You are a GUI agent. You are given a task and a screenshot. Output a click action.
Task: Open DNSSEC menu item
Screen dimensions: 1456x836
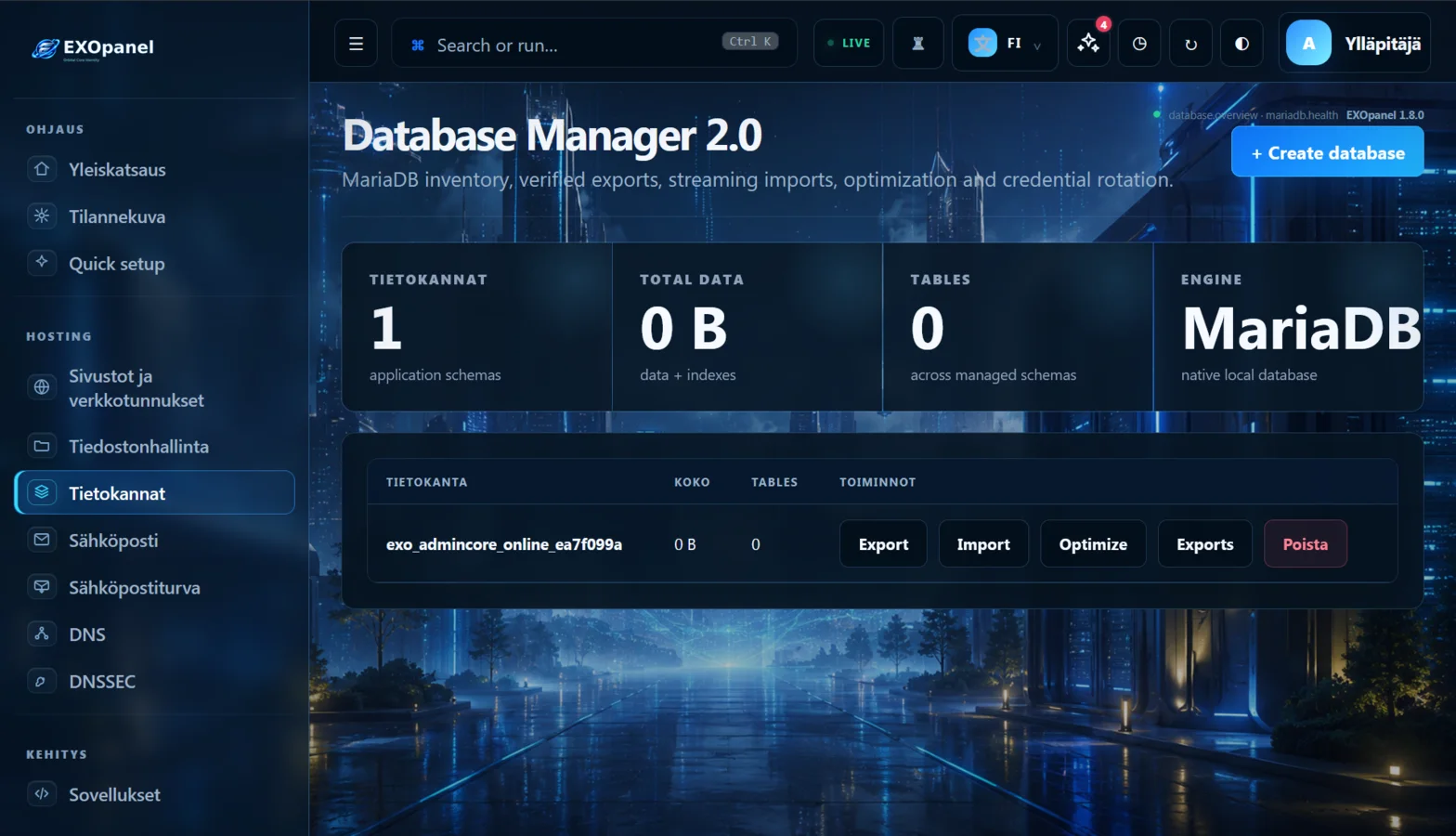154,681
